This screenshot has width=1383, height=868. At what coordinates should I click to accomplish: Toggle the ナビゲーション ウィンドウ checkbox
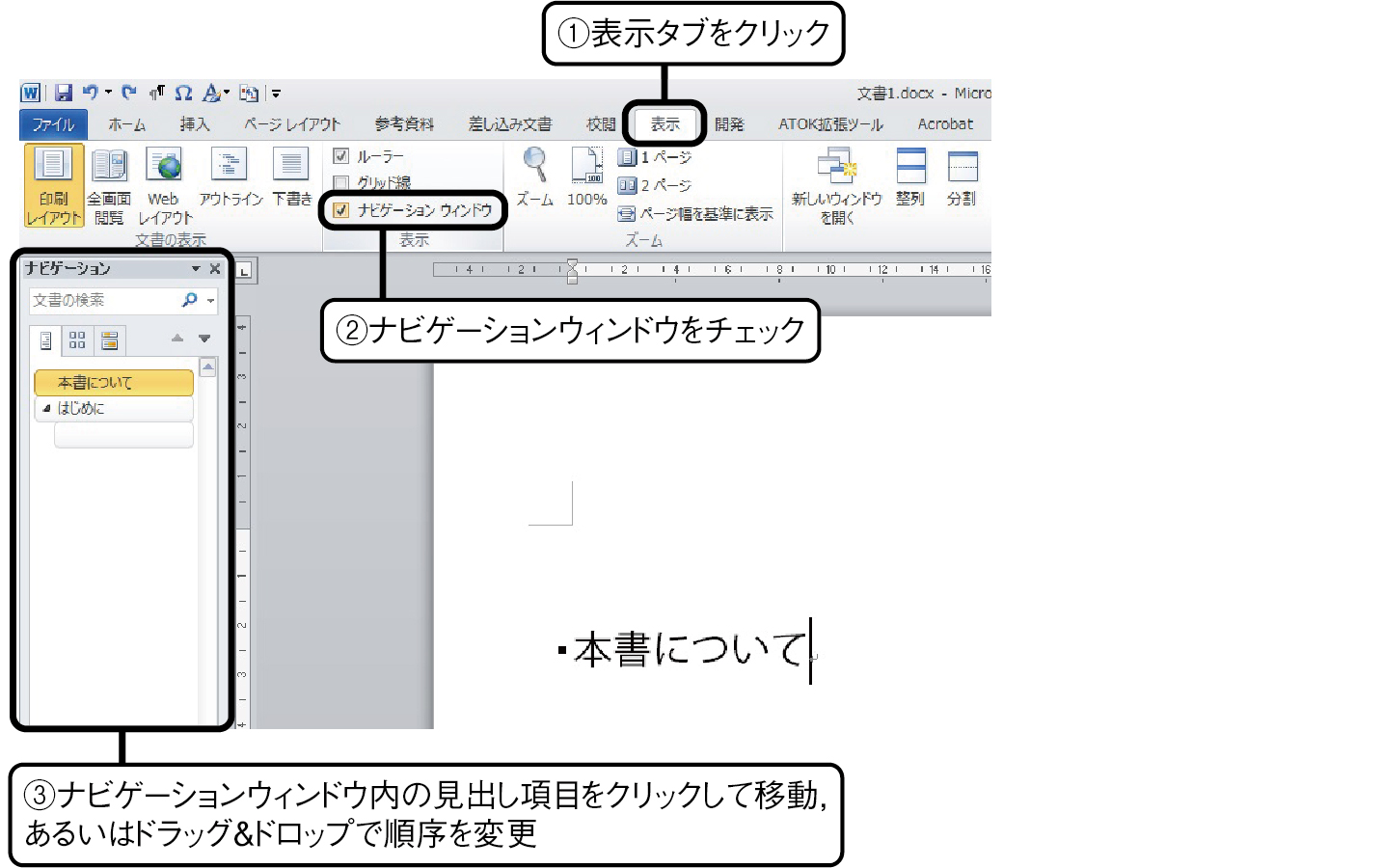pyautogui.click(x=340, y=209)
